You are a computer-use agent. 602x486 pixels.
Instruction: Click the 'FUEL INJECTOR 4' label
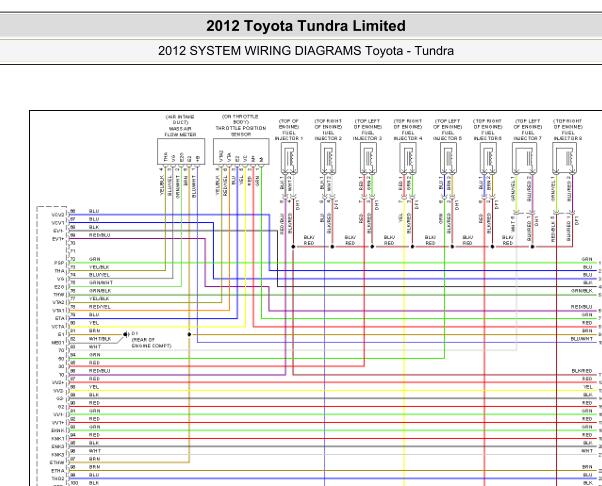click(x=408, y=135)
